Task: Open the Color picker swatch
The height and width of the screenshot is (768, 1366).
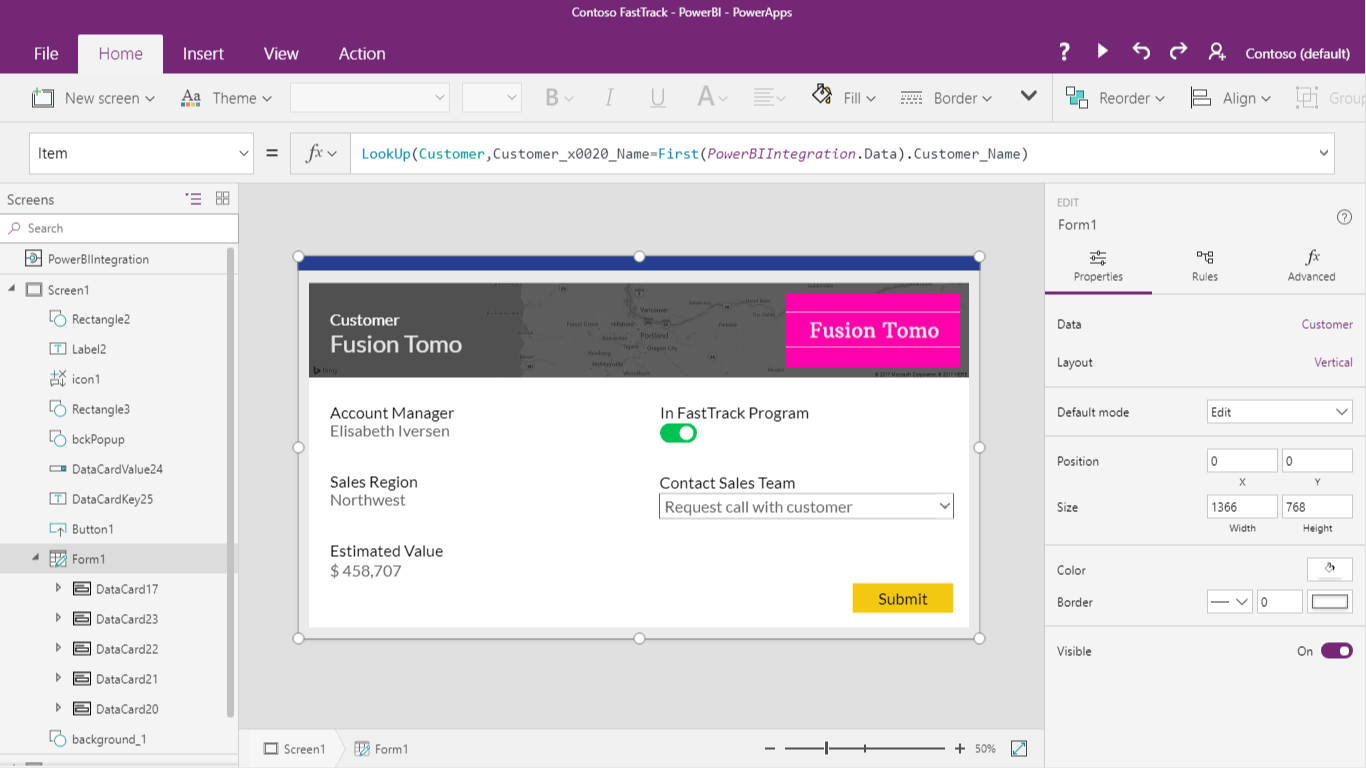Action: point(1329,569)
